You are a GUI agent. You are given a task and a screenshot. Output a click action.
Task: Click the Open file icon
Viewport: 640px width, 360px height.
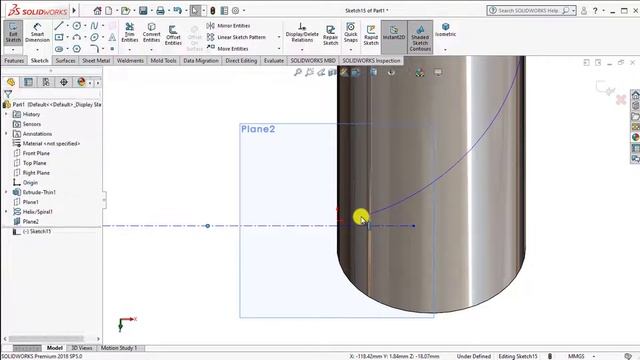click(126, 11)
